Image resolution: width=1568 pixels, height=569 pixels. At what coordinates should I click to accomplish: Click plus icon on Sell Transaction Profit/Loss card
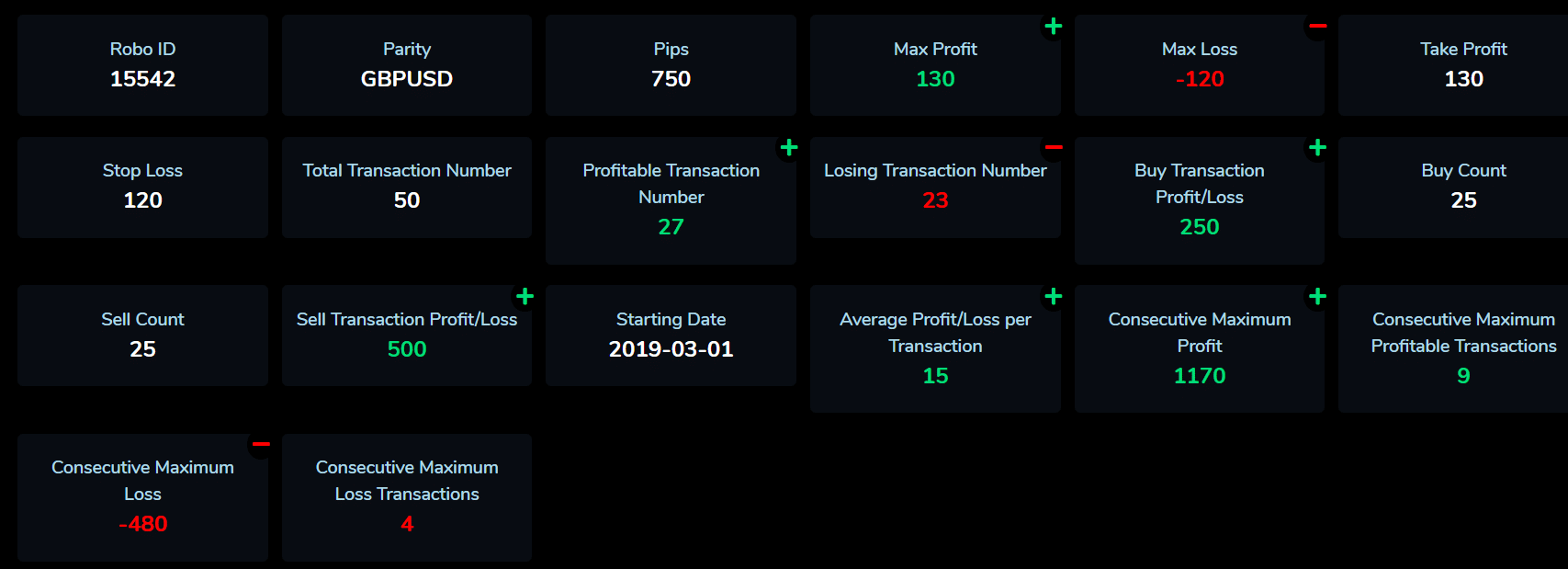point(525,296)
